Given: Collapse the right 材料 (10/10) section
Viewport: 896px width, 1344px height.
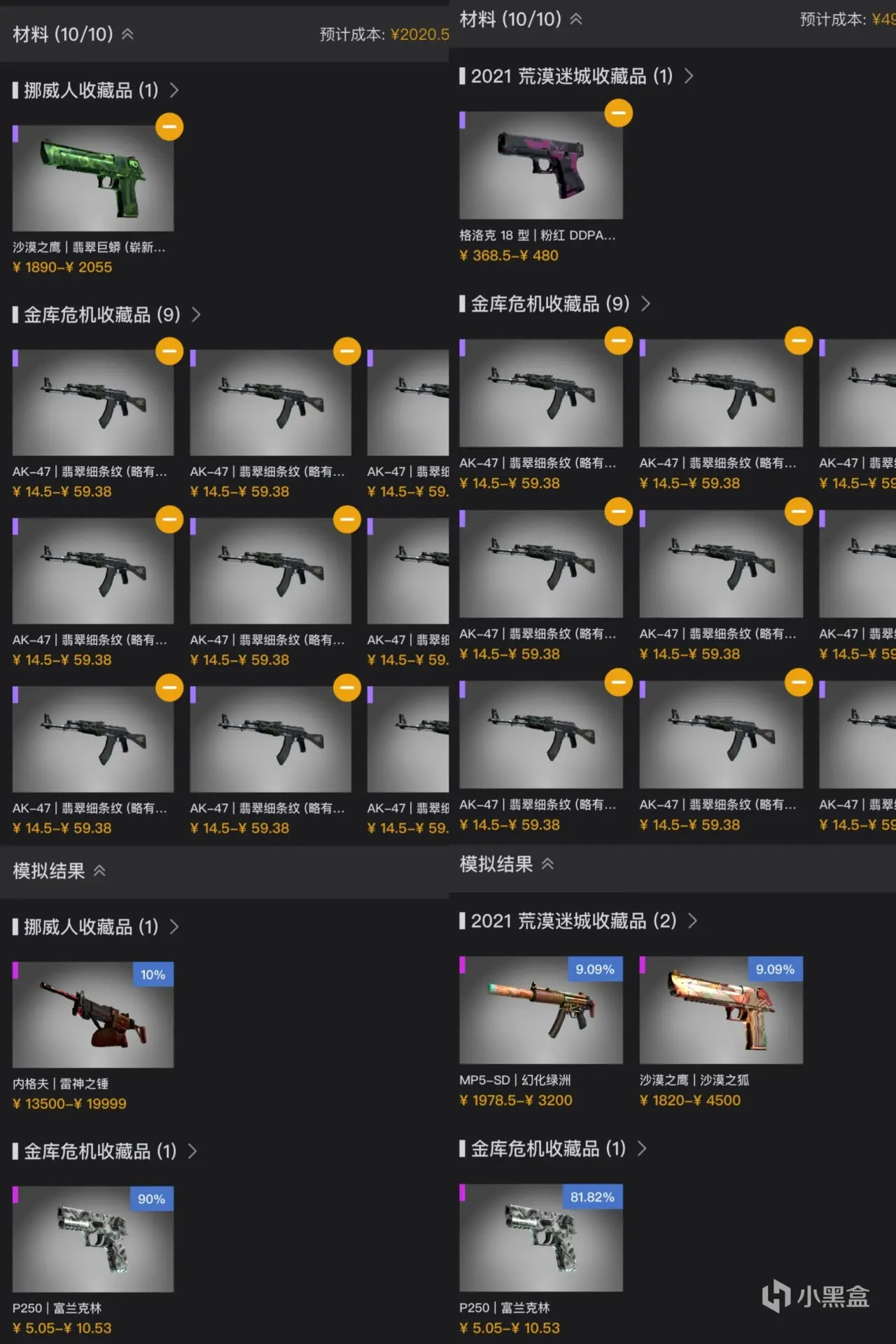Looking at the screenshot, I should [x=575, y=19].
